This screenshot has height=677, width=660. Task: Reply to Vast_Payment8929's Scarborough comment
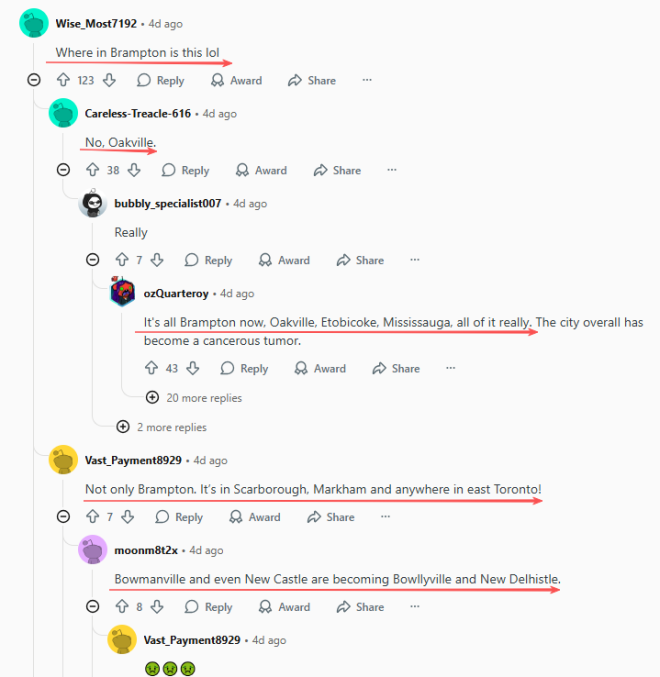click(x=179, y=517)
